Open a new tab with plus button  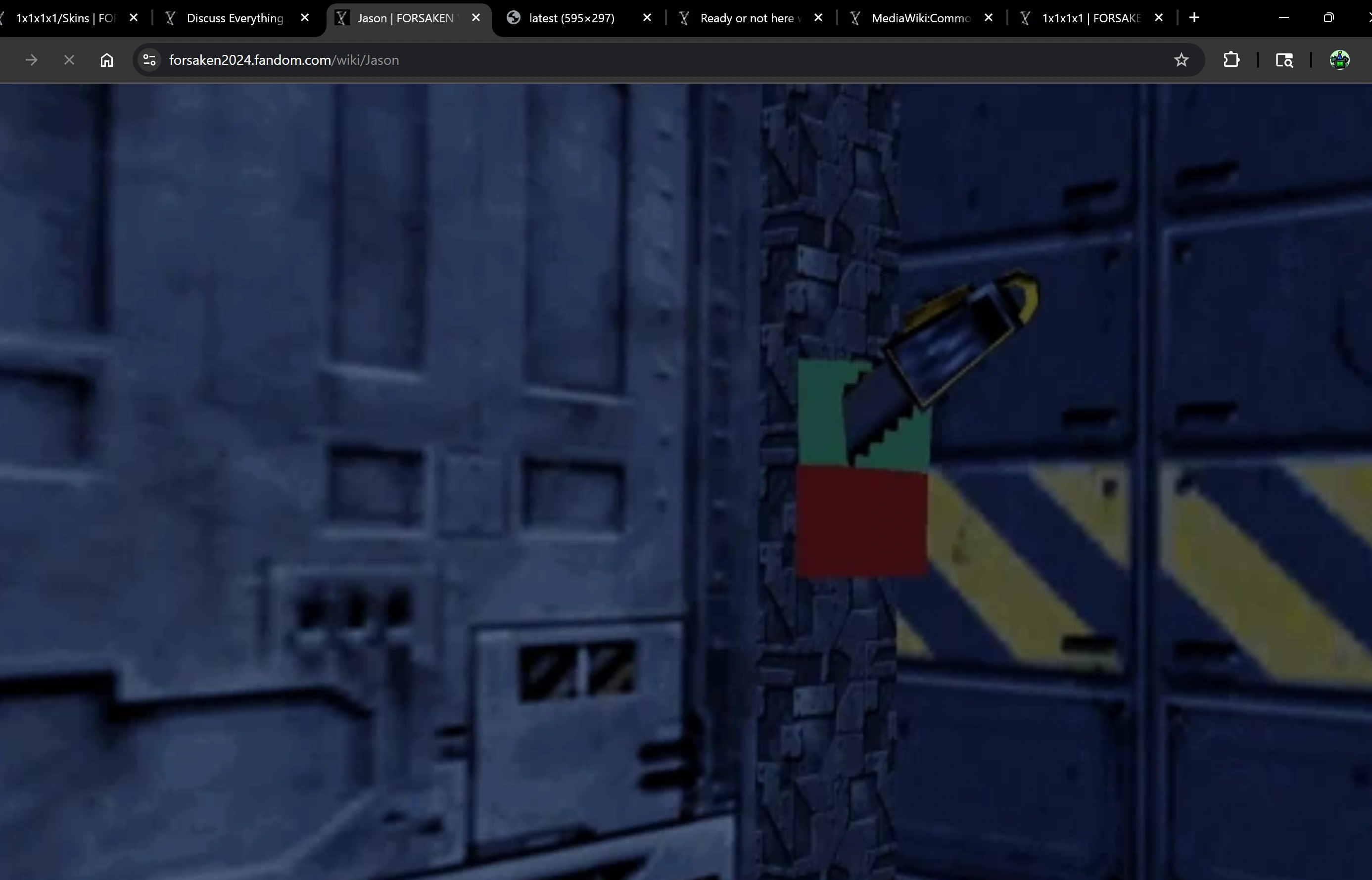(x=1194, y=18)
